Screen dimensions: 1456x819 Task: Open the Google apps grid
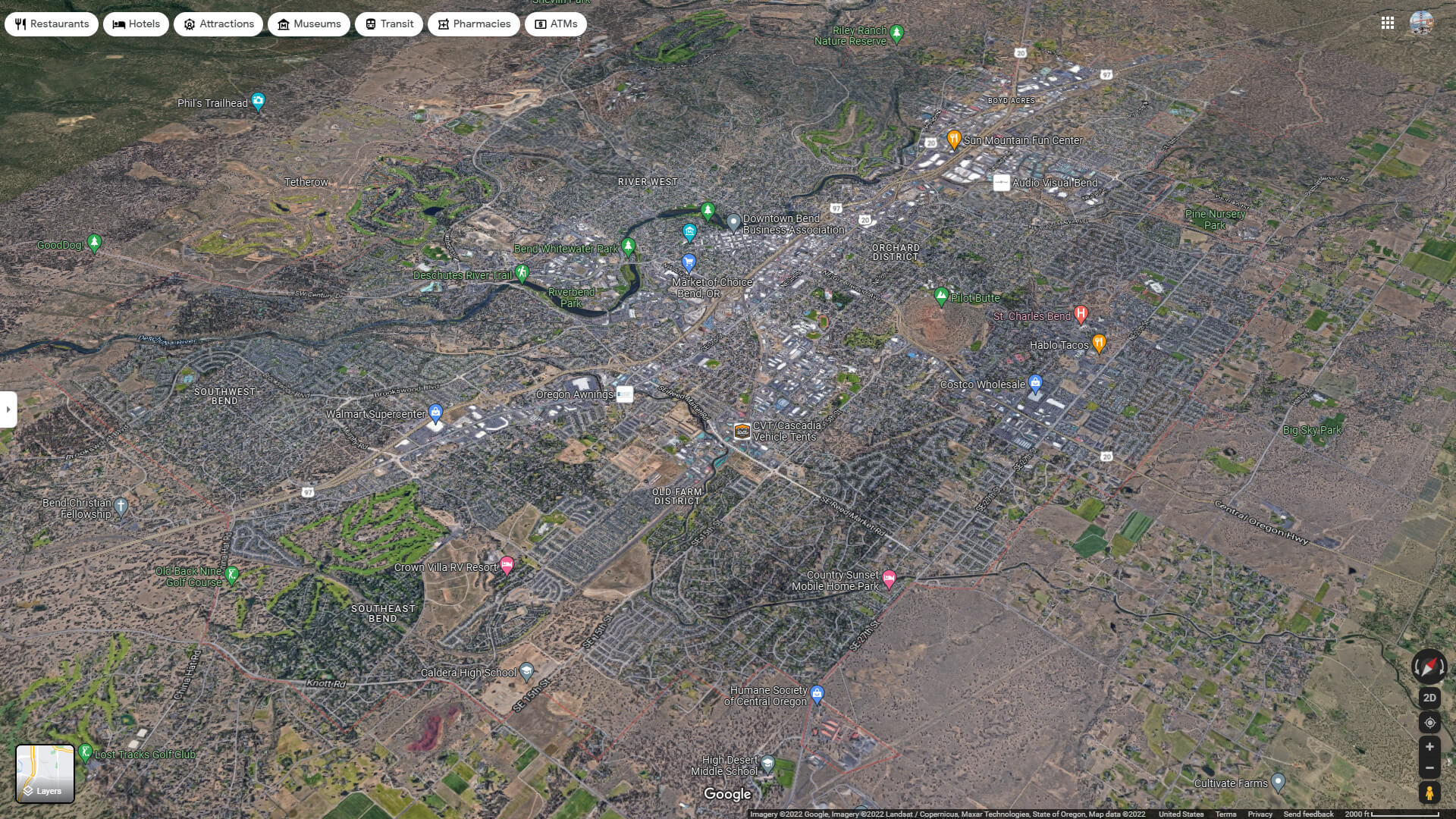tap(1388, 23)
